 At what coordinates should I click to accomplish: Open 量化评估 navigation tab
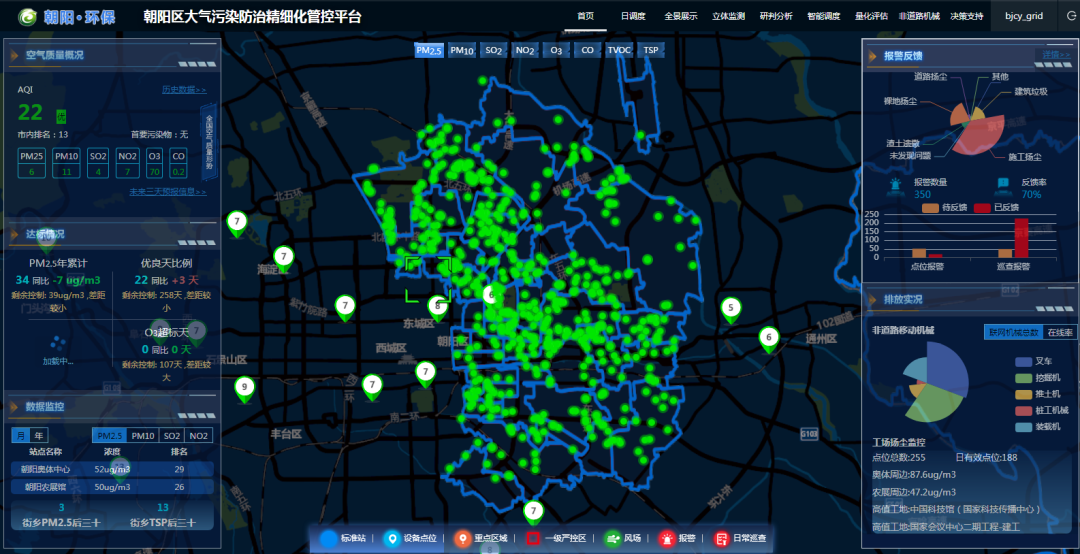pos(871,16)
